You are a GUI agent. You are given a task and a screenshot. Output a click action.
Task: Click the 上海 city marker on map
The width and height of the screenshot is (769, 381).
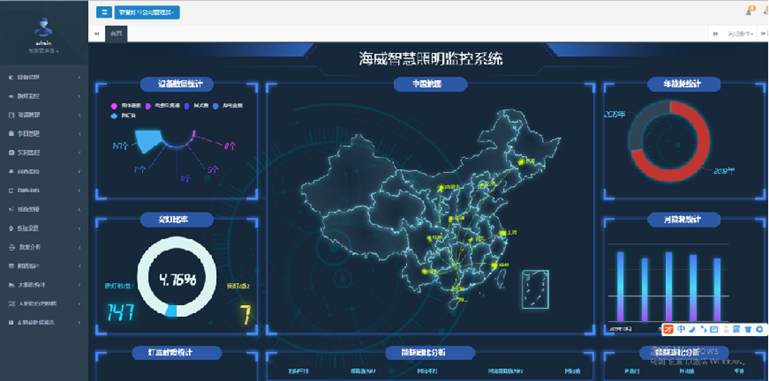(x=502, y=233)
